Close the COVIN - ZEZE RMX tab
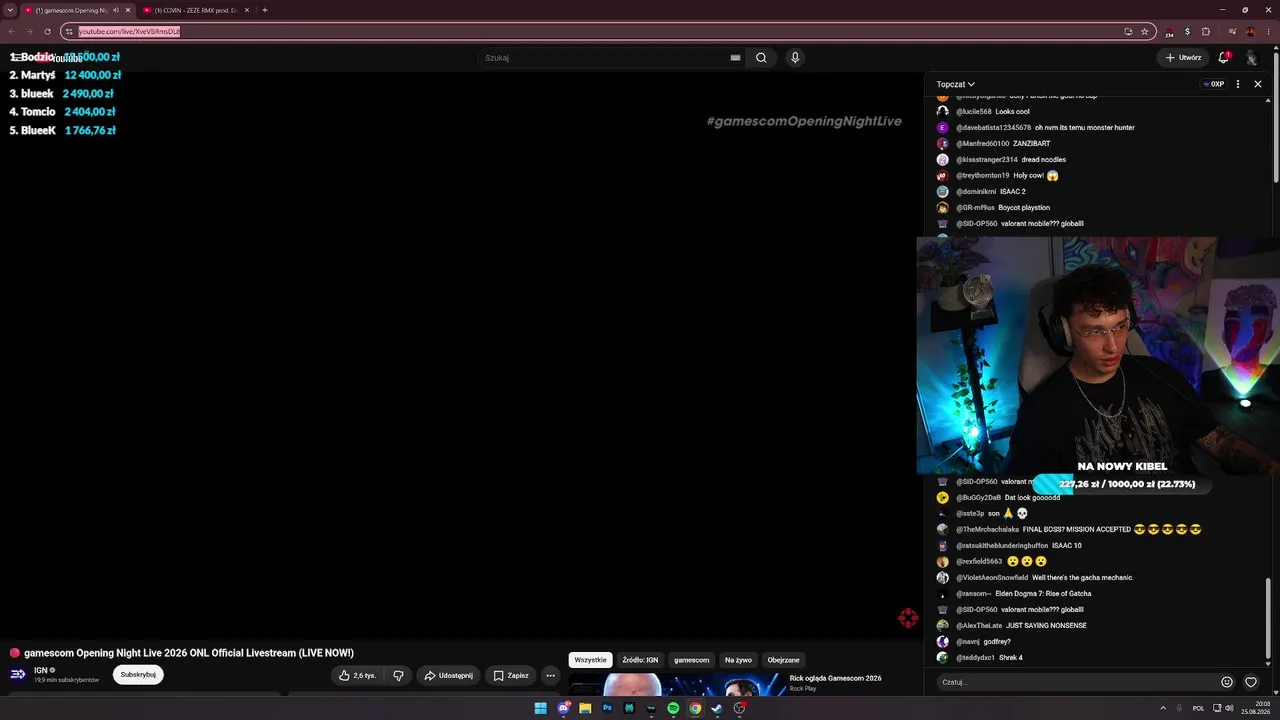Screen dimensions: 1280x720 click(246, 10)
